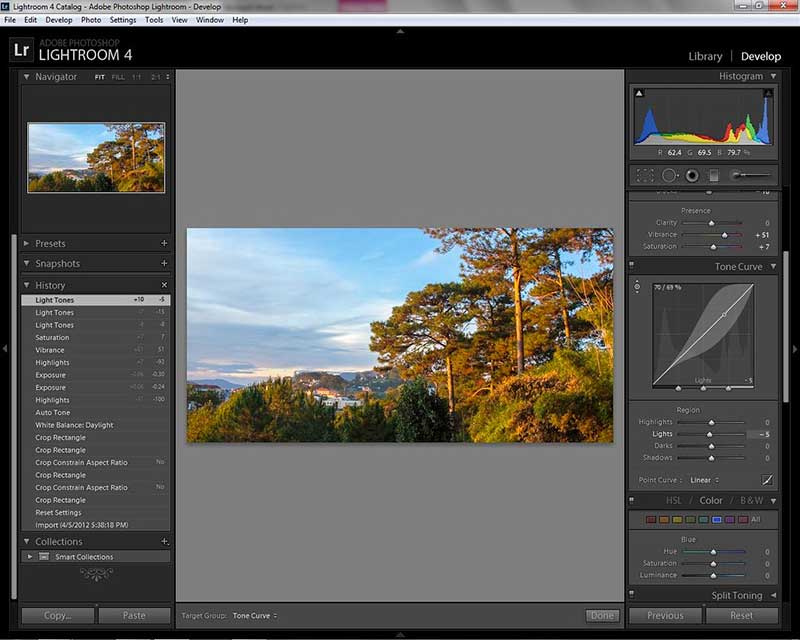Click the Lights region slider handle
Viewport: 800px width, 640px height.
pos(709,434)
